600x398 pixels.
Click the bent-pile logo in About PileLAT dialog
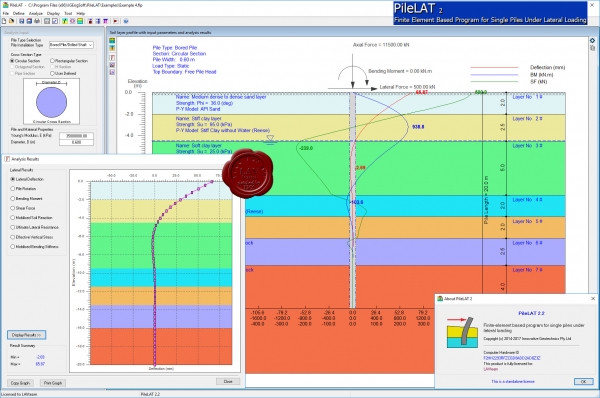(462, 332)
